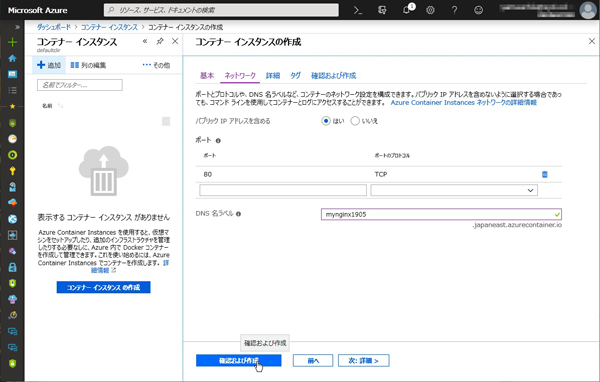Sort by the 名前 column header
600x382 pixels.
click(x=47, y=106)
